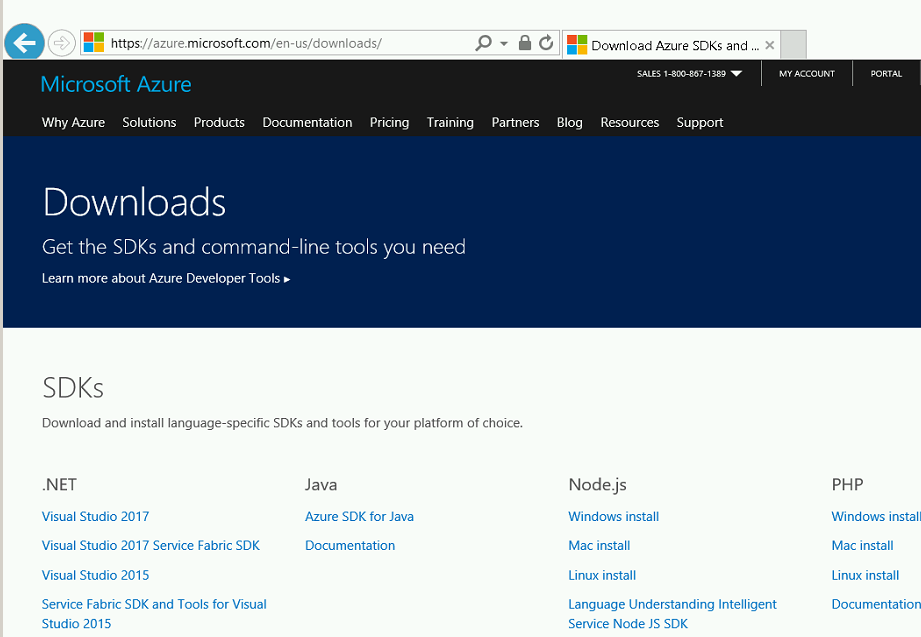Image resolution: width=921 pixels, height=637 pixels.
Task: Expand the Sales 1-800-867-1389 dropdown
Action: tap(690, 73)
